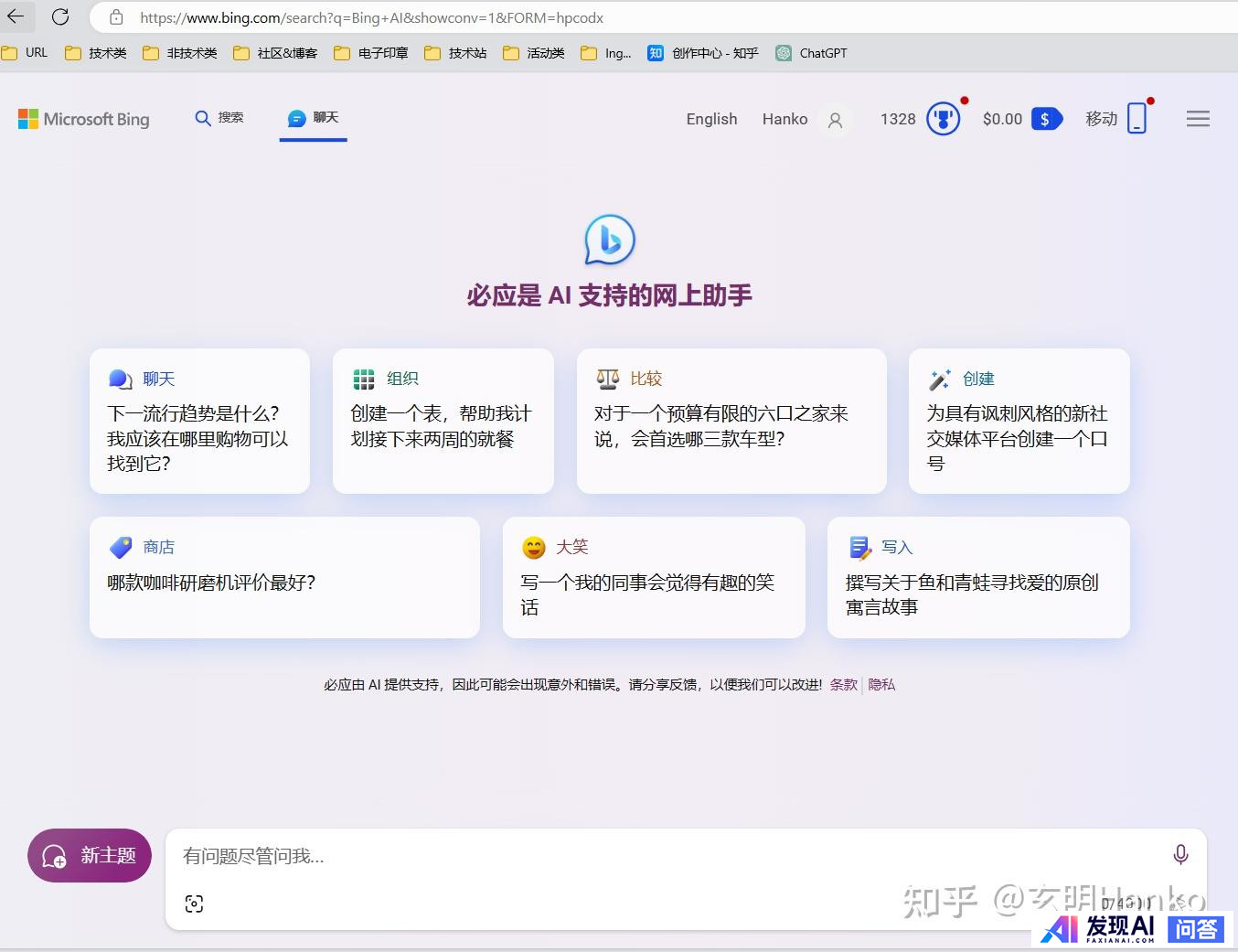Open the 条款 terms link
Screen dimensions: 1238x952
click(843, 684)
